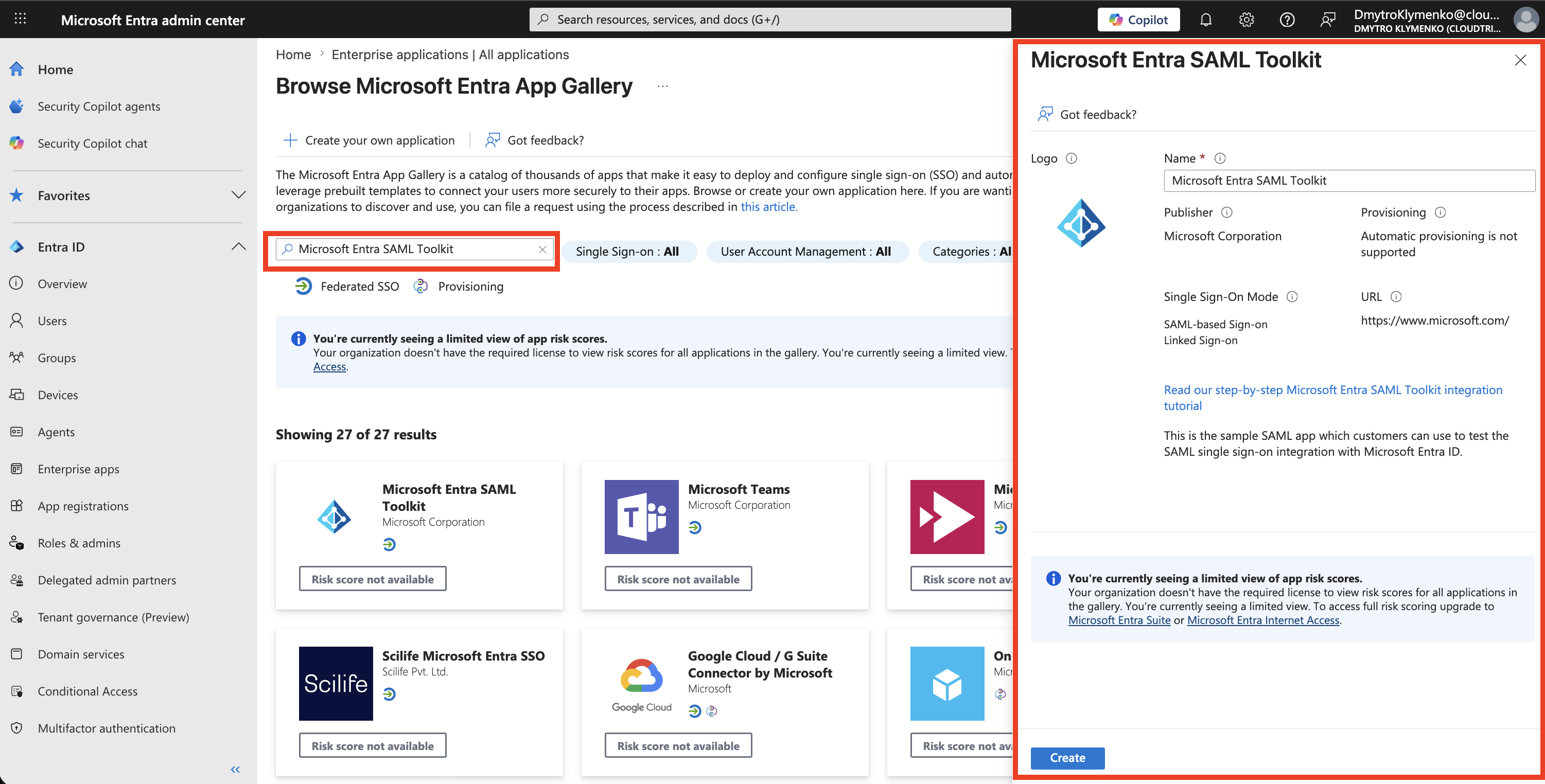
Task: Click the Tenant governance (Preview) icon
Action: click(x=17, y=617)
